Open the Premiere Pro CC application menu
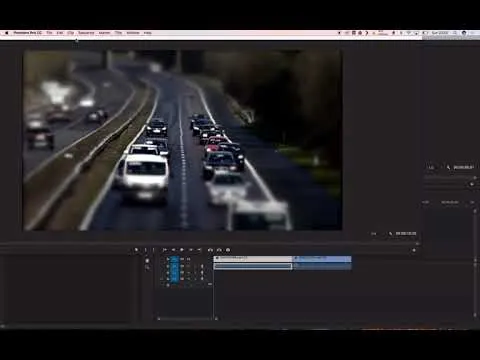Image resolution: width=480 pixels, height=360 pixels. pos(28,33)
